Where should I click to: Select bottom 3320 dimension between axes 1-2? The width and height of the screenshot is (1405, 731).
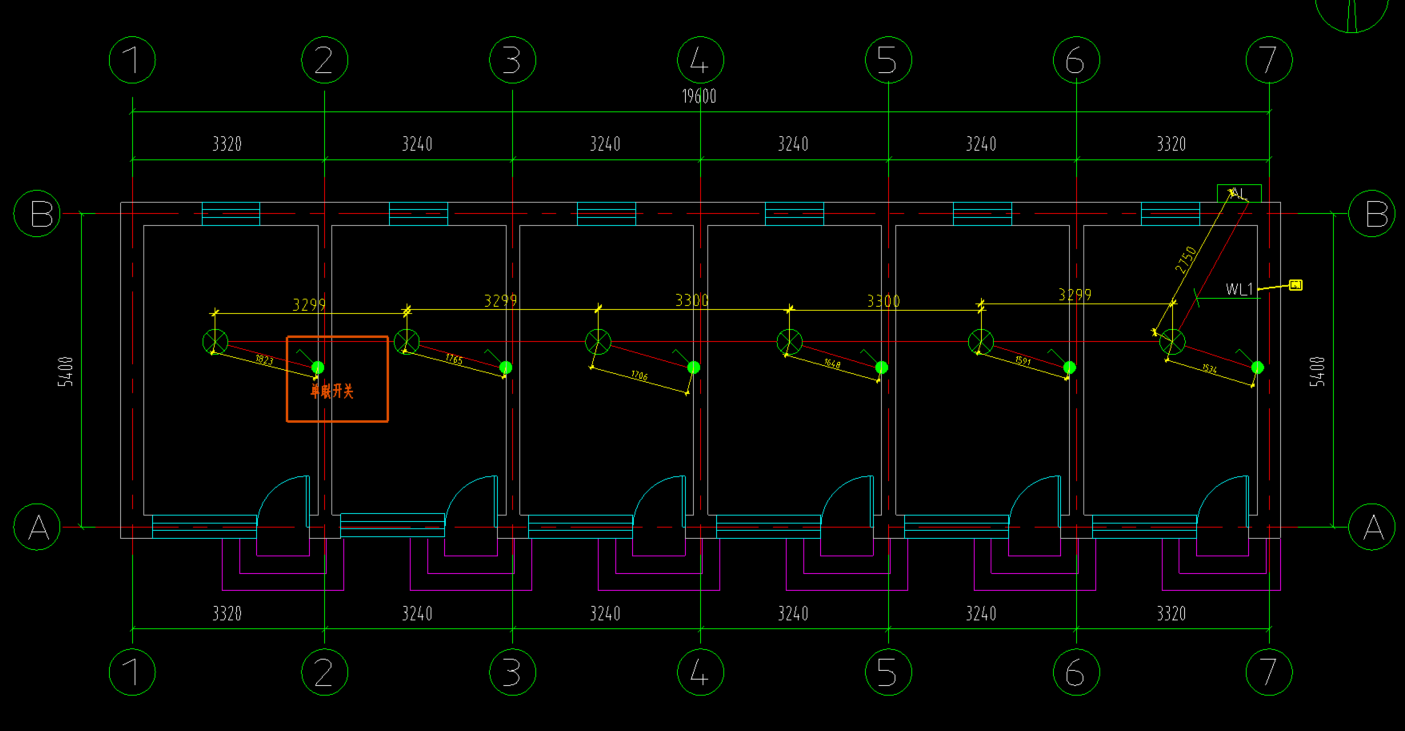tap(227, 614)
